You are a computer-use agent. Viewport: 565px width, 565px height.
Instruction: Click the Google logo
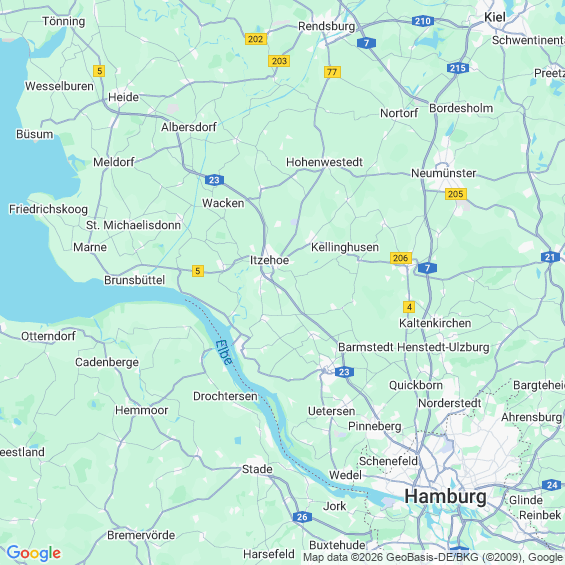coord(34,553)
